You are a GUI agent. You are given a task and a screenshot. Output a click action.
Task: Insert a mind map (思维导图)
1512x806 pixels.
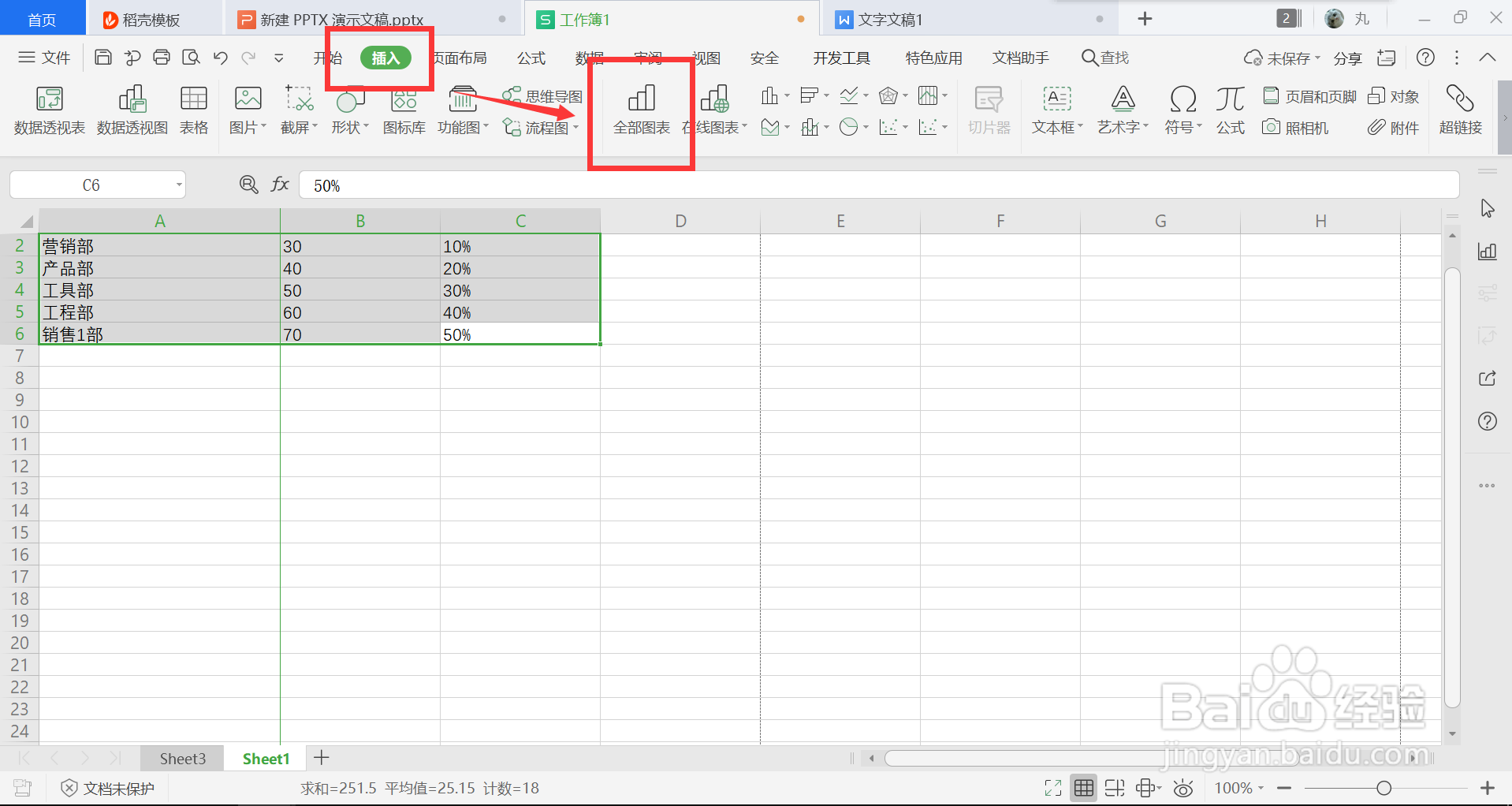coord(543,96)
